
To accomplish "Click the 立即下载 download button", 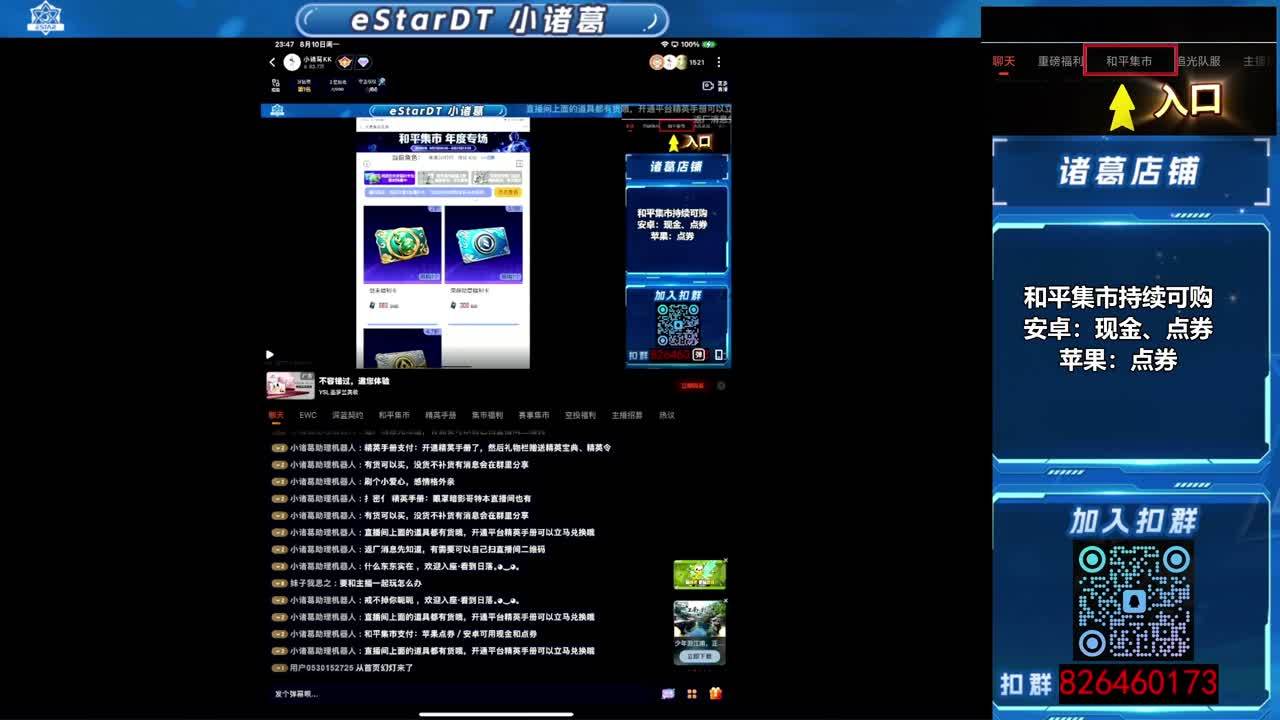I will pyautogui.click(x=699, y=657).
